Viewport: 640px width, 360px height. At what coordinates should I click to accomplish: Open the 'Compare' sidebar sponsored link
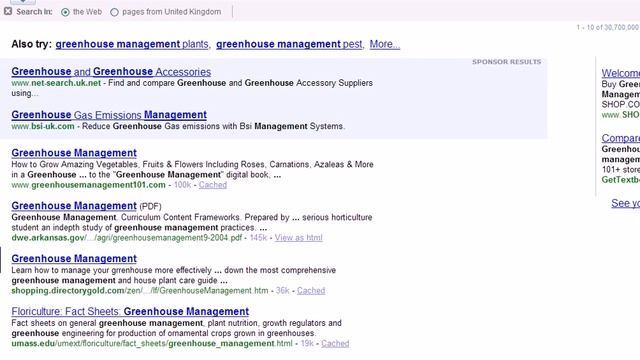(620, 138)
